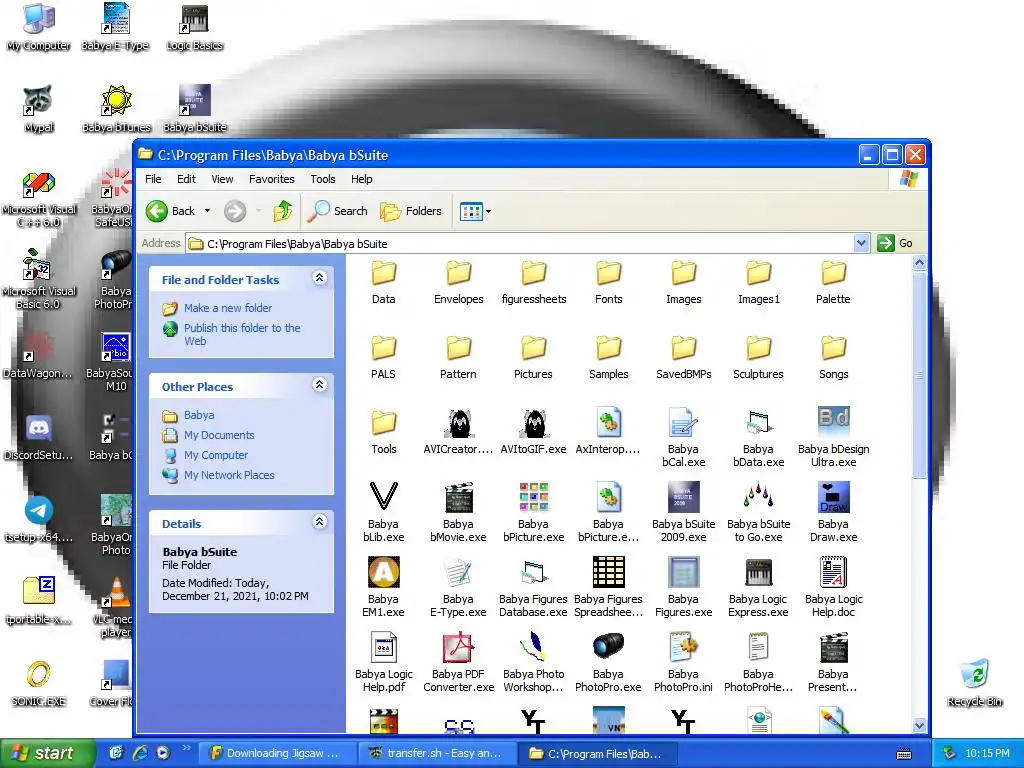
Task: Select the Babya PhotoProHe... file icon
Action: point(758,648)
